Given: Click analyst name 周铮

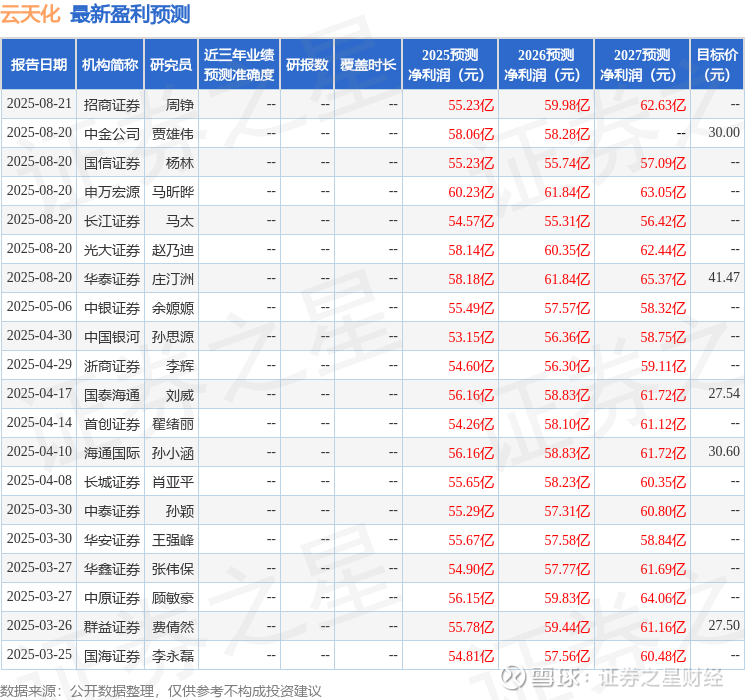Looking at the screenshot, I should [x=180, y=105].
